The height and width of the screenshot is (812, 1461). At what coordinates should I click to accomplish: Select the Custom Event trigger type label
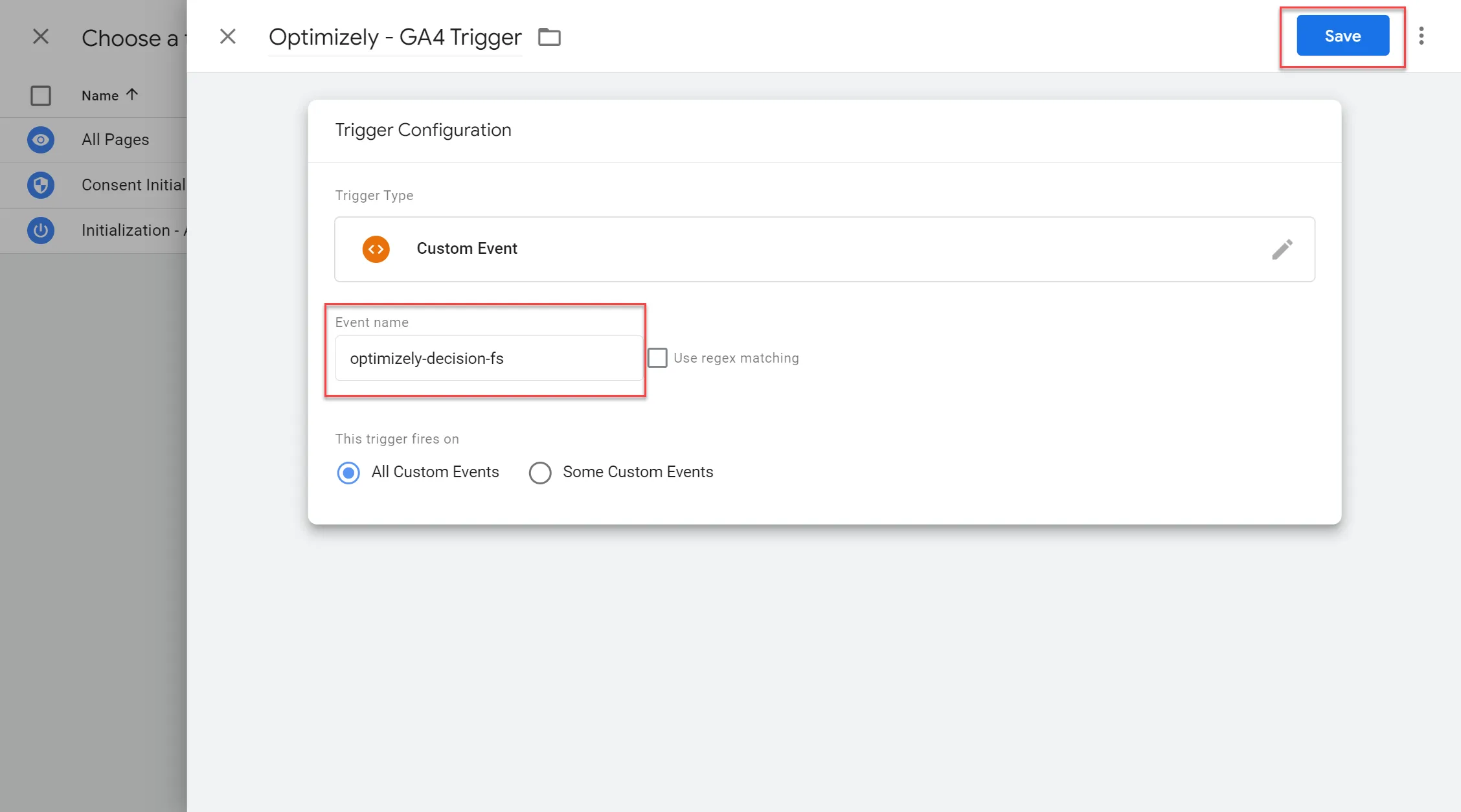click(x=467, y=249)
